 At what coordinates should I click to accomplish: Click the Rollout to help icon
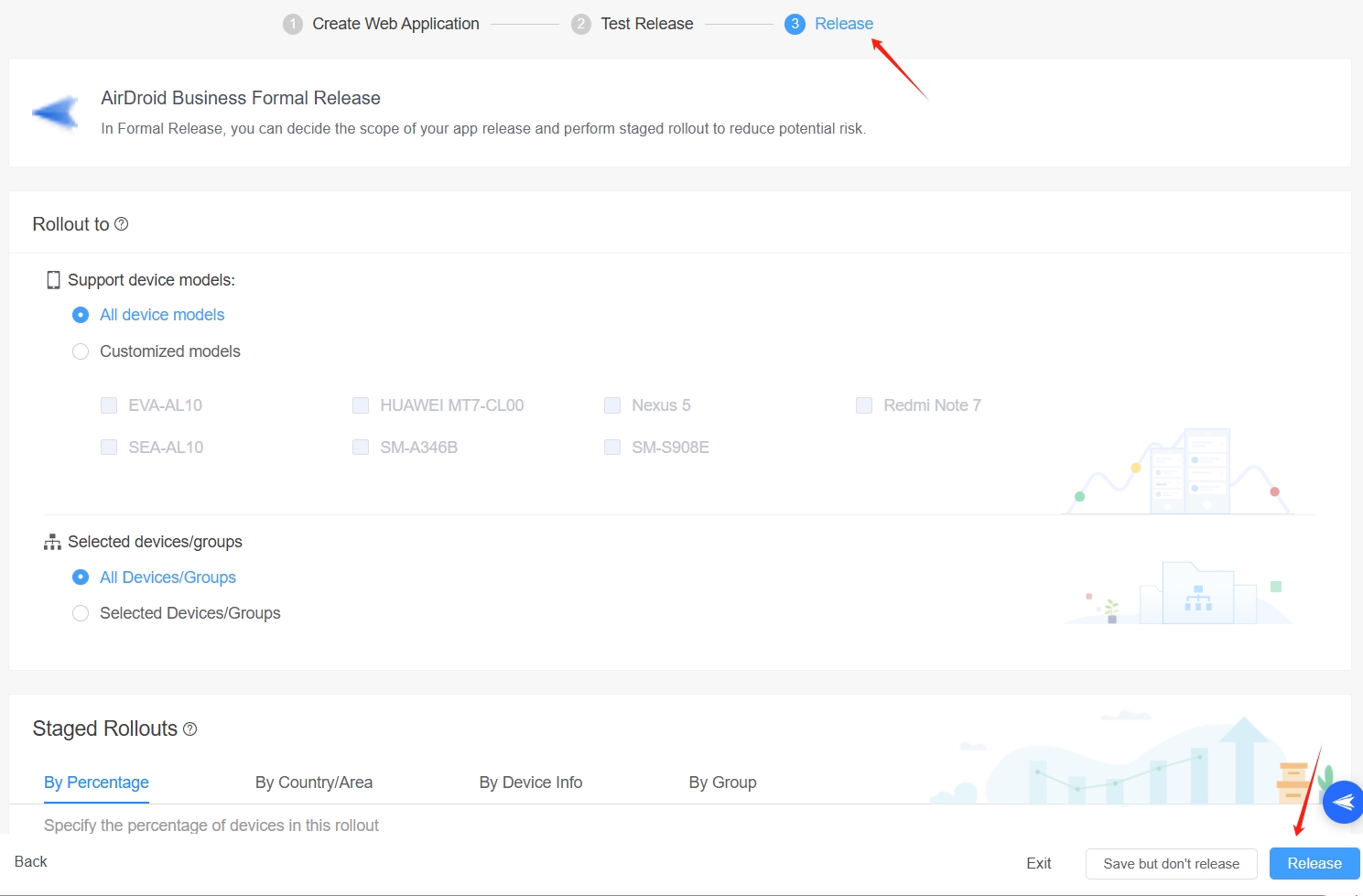[x=121, y=224]
